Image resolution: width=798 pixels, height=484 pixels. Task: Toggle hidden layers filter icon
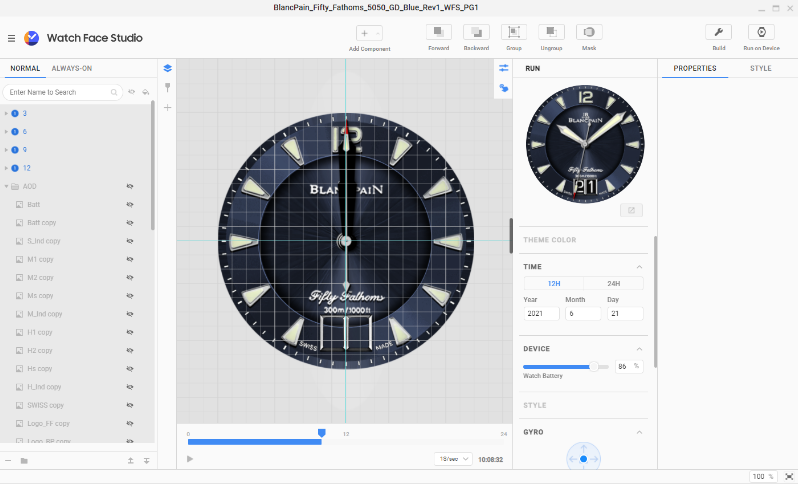coord(131,92)
